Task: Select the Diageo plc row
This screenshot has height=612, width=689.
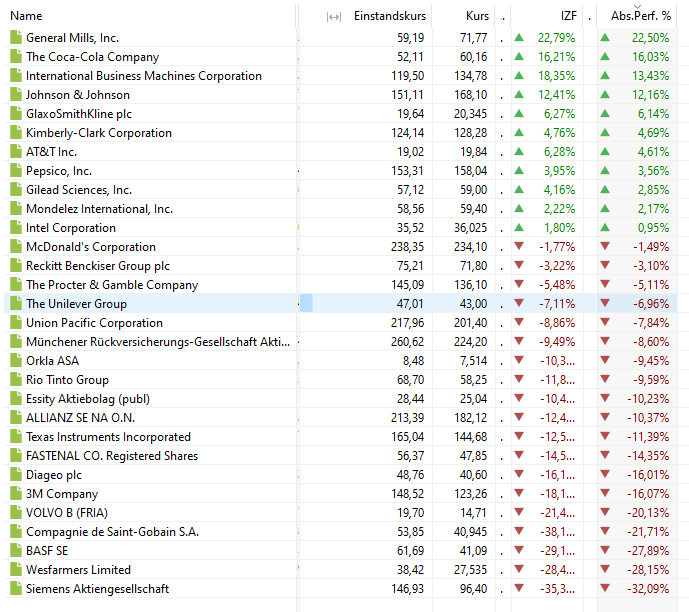Action: click(341, 474)
